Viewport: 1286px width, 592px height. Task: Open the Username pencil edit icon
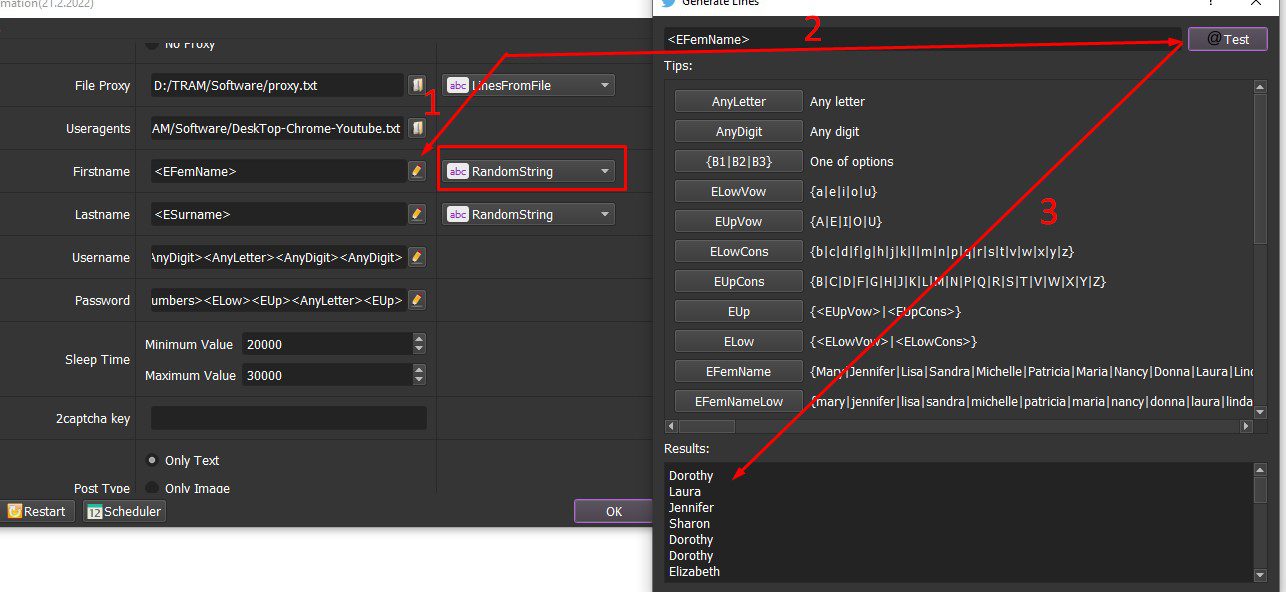pyautogui.click(x=417, y=257)
